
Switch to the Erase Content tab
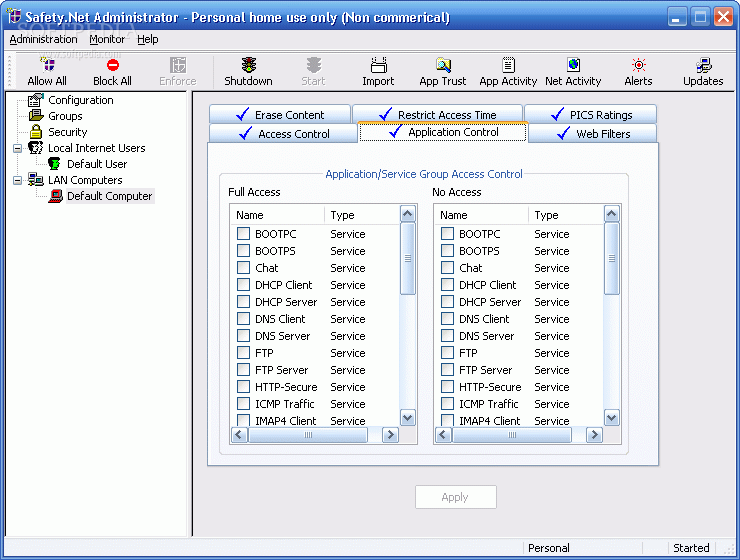click(x=280, y=115)
